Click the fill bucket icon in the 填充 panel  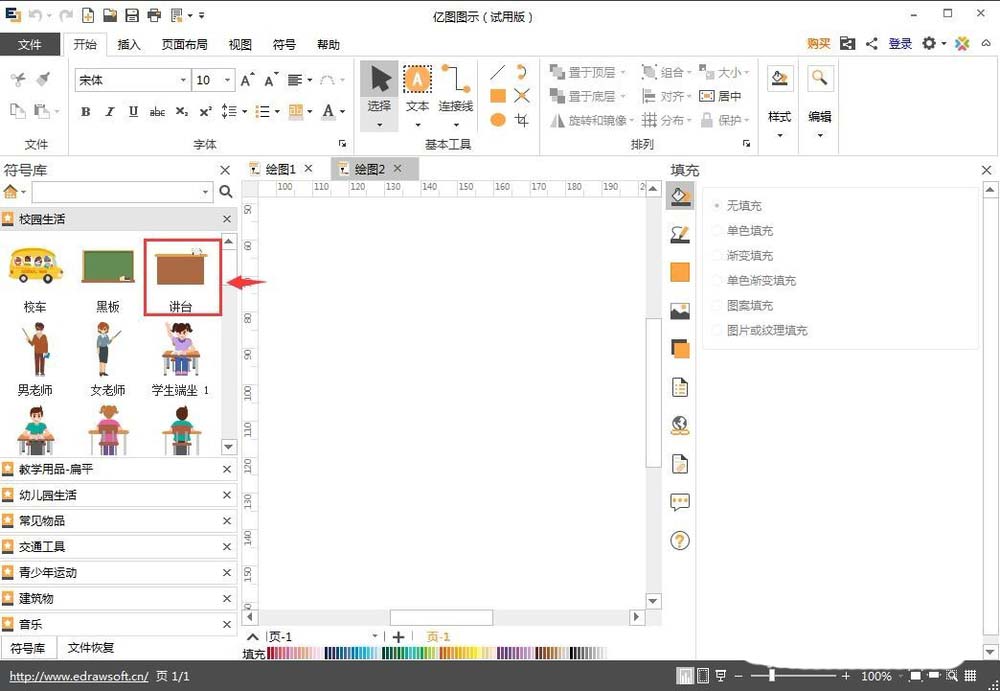tap(680, 196)
